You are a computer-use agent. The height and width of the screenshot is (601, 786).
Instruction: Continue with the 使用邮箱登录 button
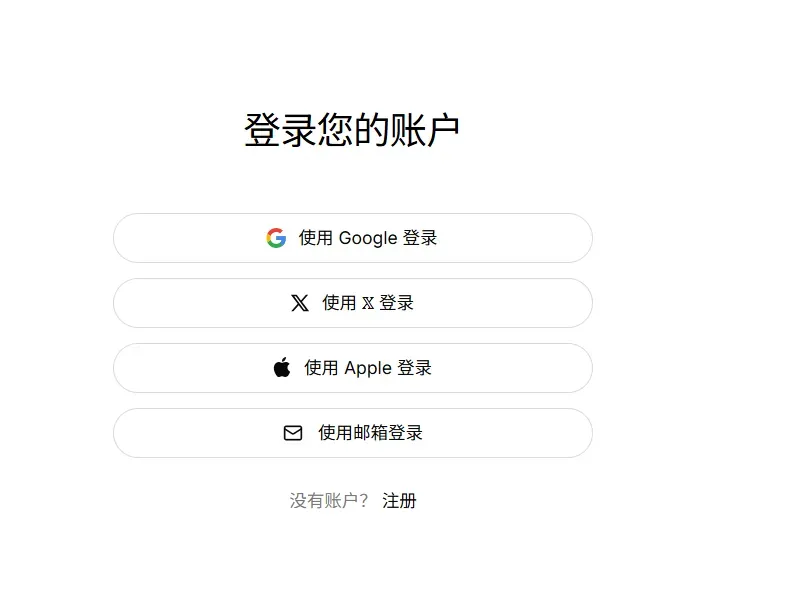(353, 433)
